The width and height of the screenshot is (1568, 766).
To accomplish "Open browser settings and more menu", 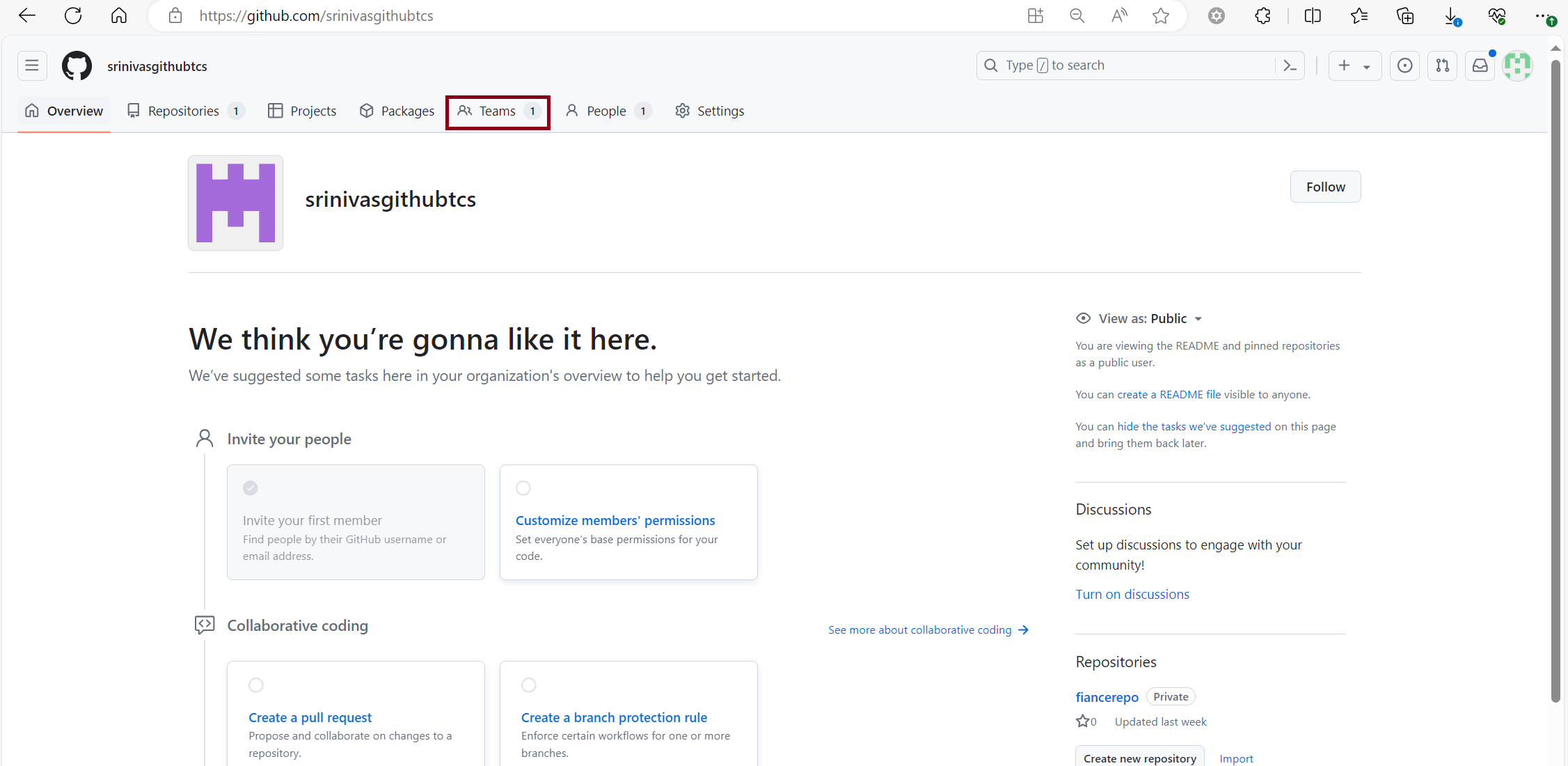I will (1541, 15).
